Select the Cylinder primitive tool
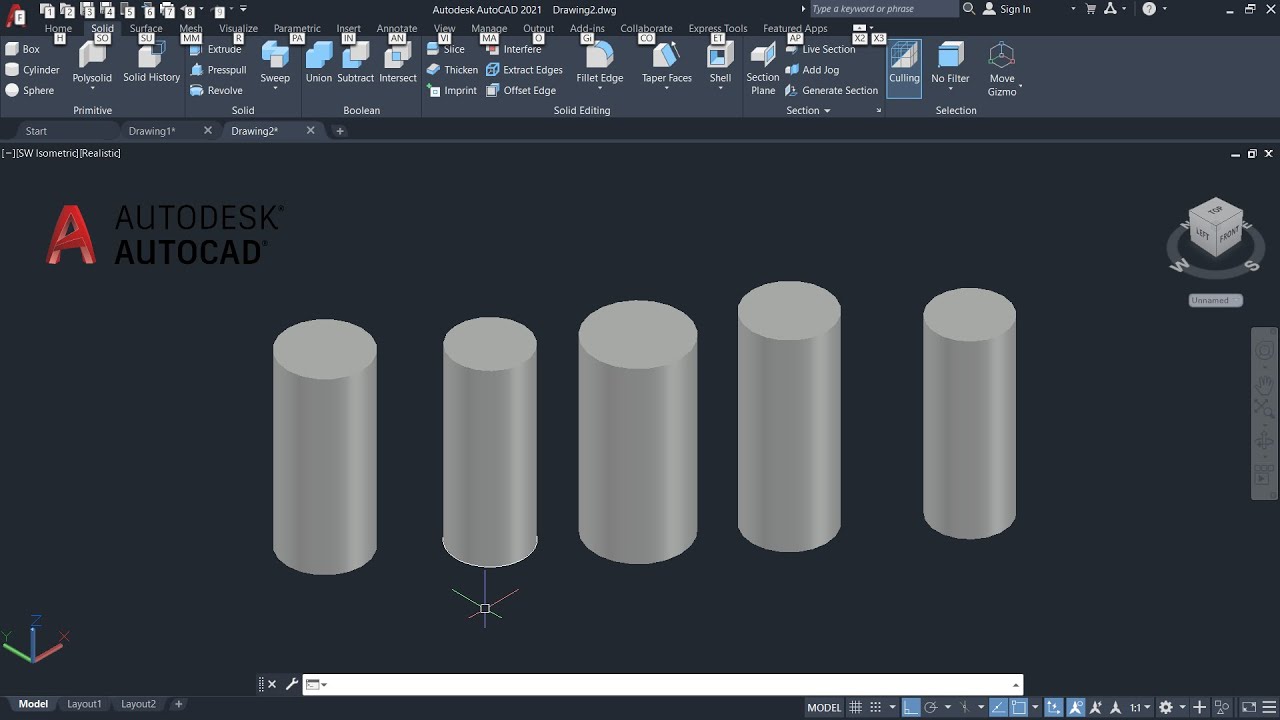The height and width of the screenshot is (720, 1280). [x=33, y=70]
